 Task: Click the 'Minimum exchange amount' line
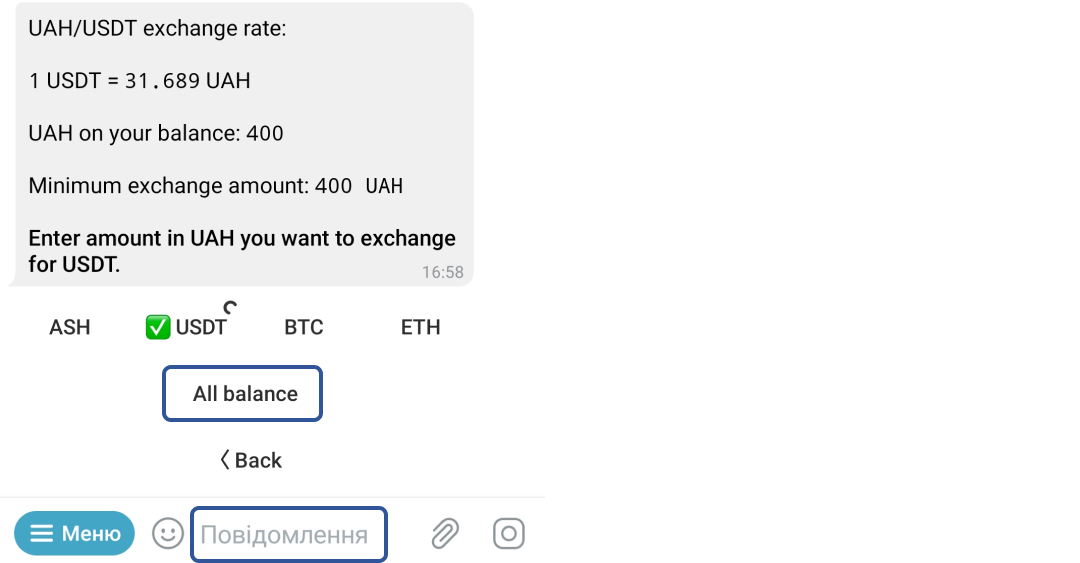tap(216, 186)
